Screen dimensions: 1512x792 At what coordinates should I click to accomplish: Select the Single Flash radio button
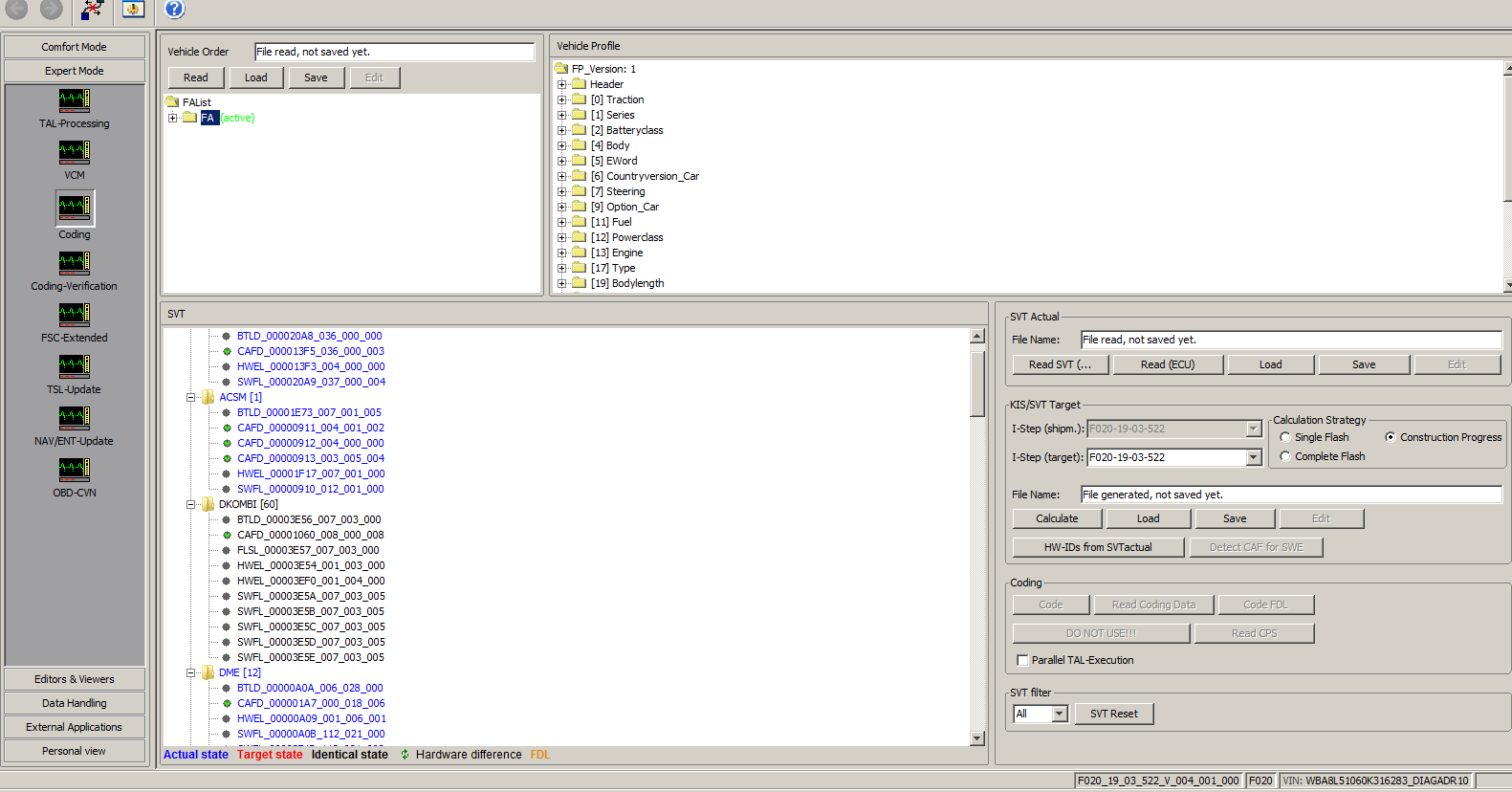click(x=1285, y=437)
